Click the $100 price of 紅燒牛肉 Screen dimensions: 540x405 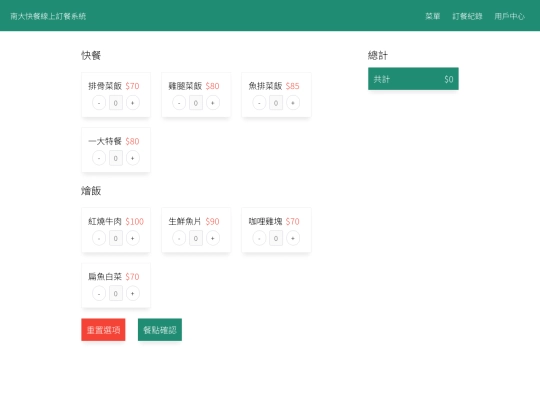[x=135, y=221]
